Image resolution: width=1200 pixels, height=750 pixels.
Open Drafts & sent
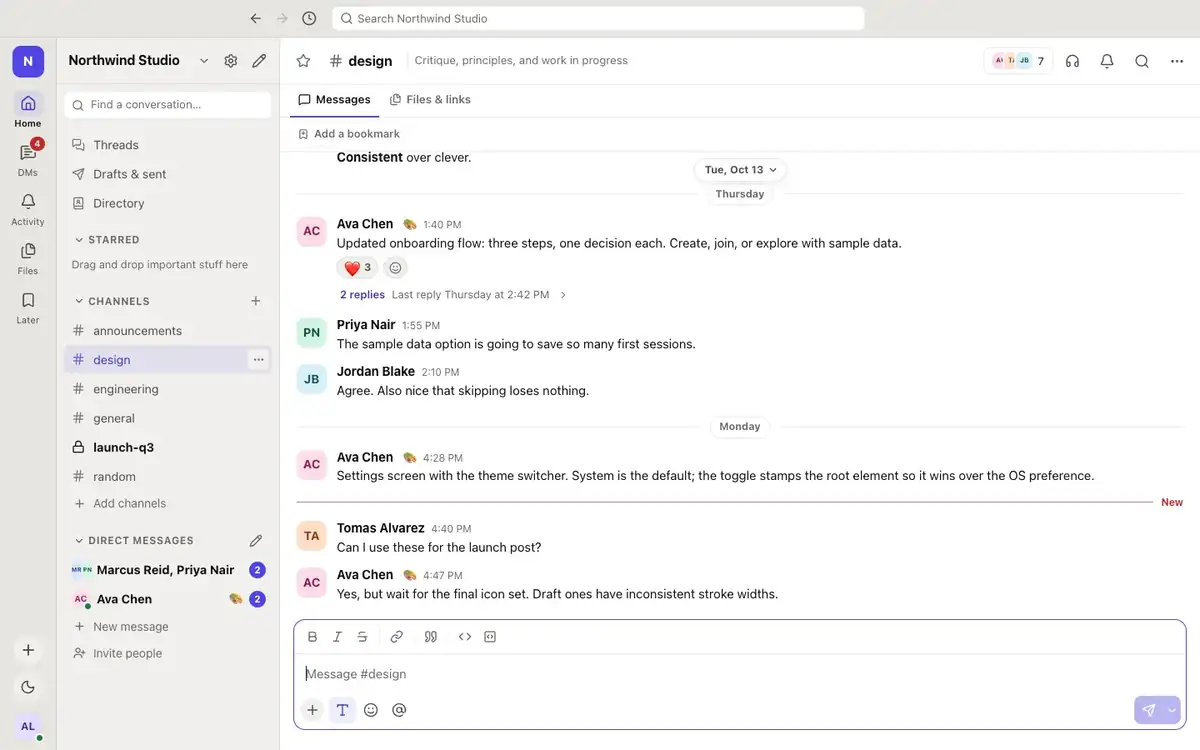(x=168, y=174)
